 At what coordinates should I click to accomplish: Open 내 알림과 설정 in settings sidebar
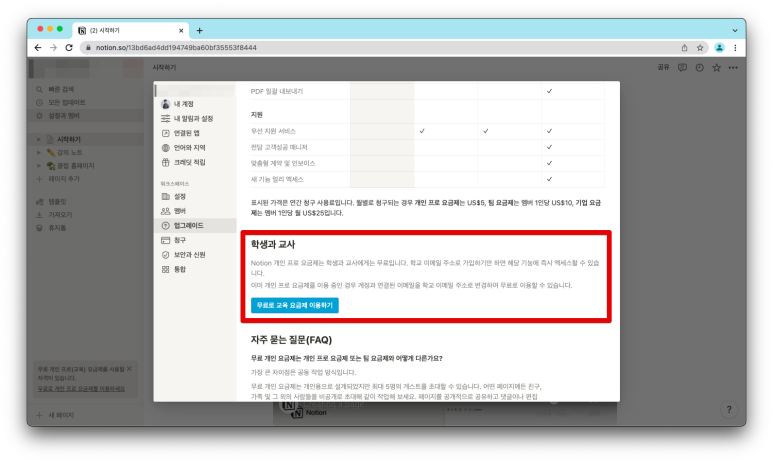tap(192, 118)
